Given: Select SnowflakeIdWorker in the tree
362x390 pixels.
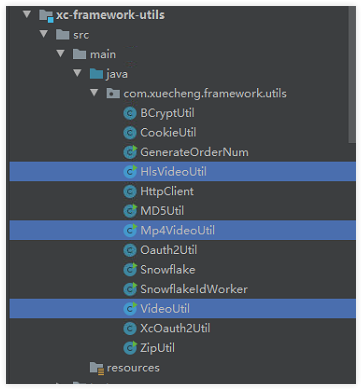Looking at the screenshot, I should coord(194,289).
